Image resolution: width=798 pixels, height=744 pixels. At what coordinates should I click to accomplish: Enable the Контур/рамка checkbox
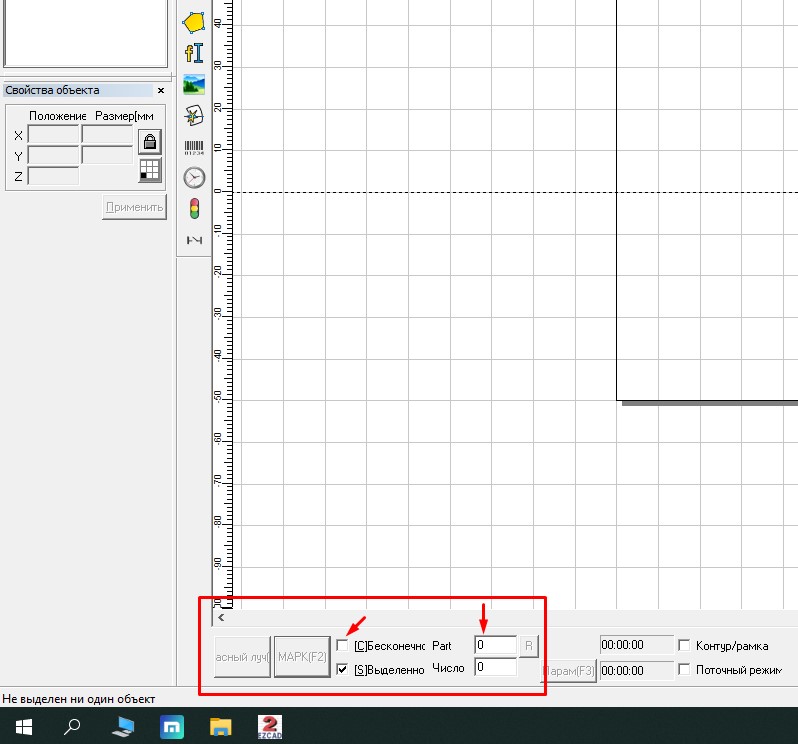click(684, 646)
